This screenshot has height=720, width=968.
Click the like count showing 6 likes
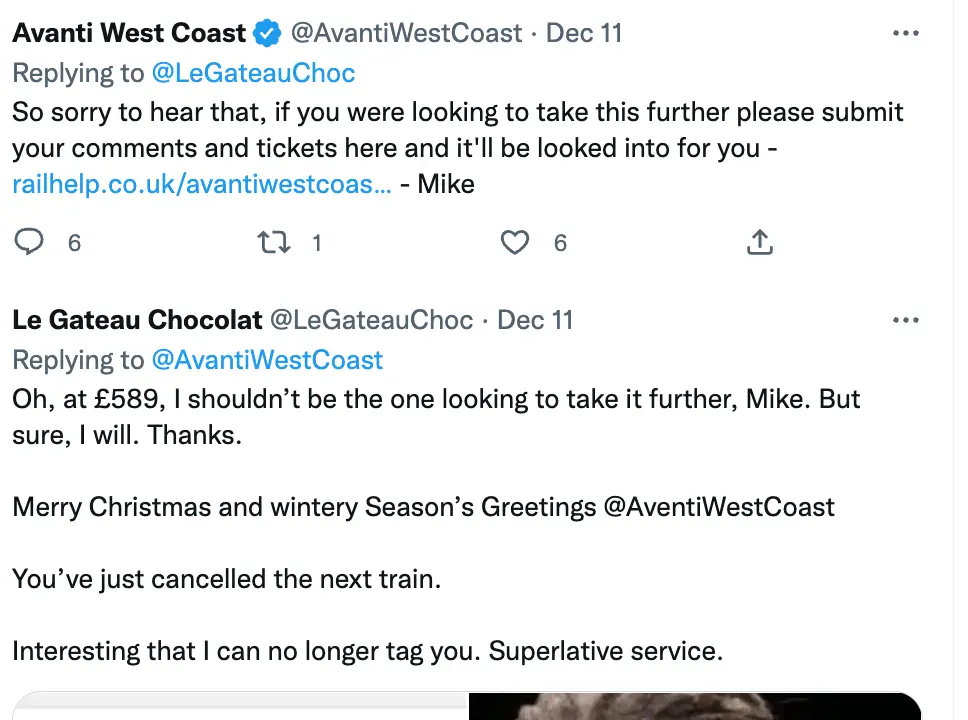tap(559, 242)
